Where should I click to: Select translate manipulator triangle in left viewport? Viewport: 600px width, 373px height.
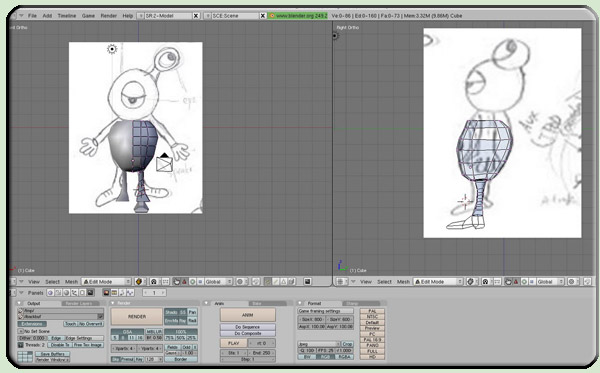[184, 282]
